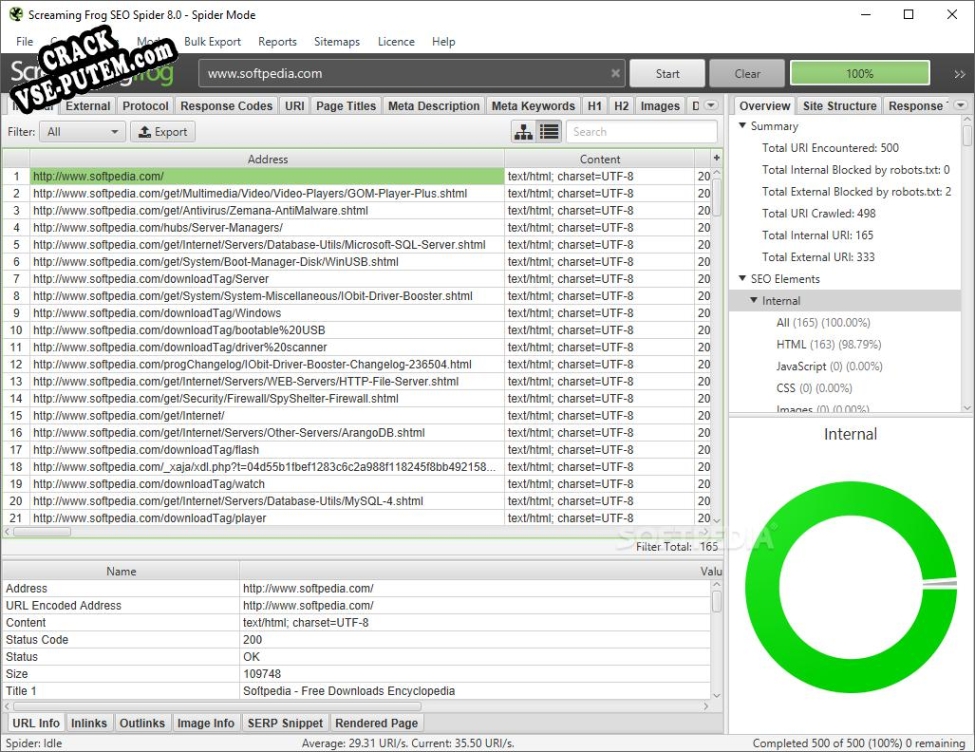This screenshot has height=752, width=975.
Task: Open the Help menu
Action: pyautogui.click(x=443, y=42)
